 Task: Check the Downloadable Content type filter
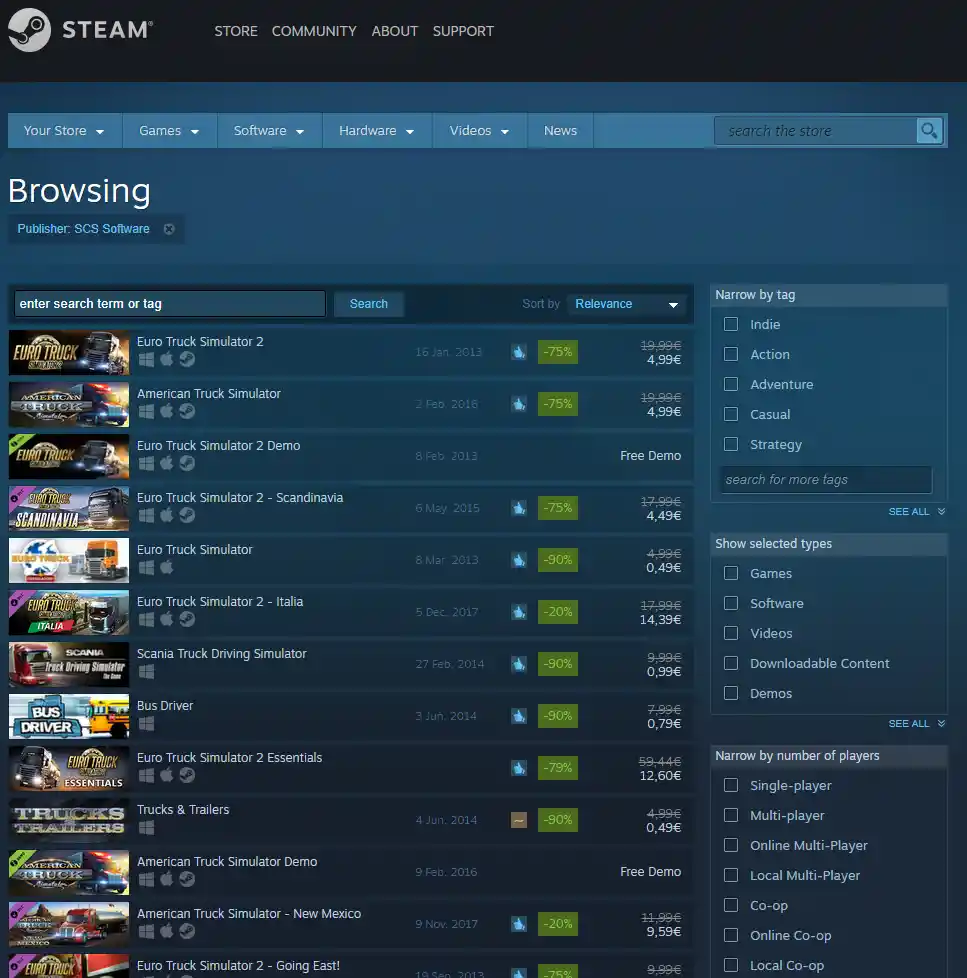731,663
